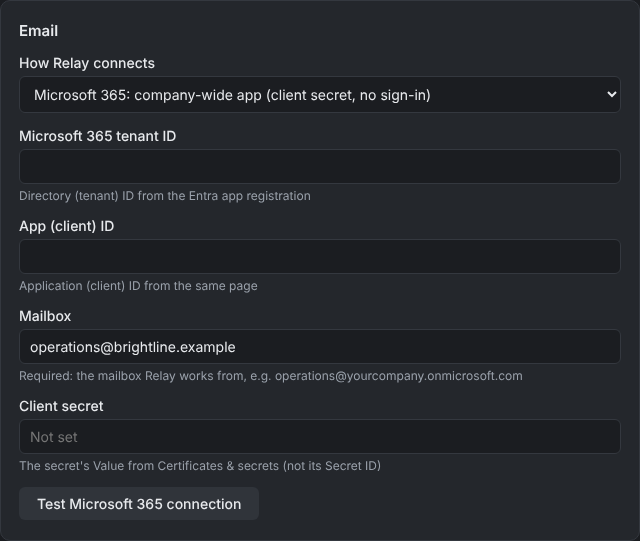Click the Mailbox field with operations@brightline.example
The height and width of the screenshot is (541, 640).
coord(320,347)
